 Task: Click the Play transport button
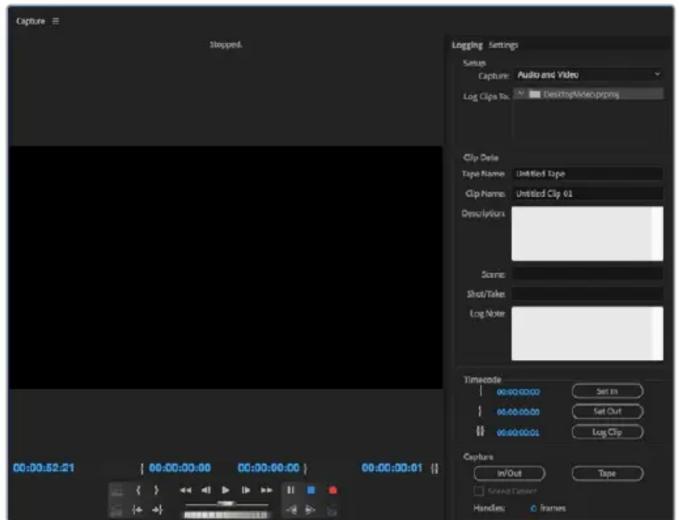[226, 490]
